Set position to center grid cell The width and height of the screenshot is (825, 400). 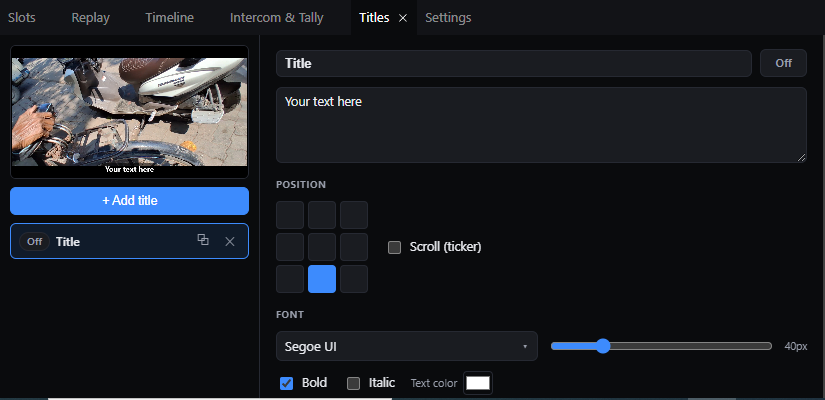[x=322, y=247]
